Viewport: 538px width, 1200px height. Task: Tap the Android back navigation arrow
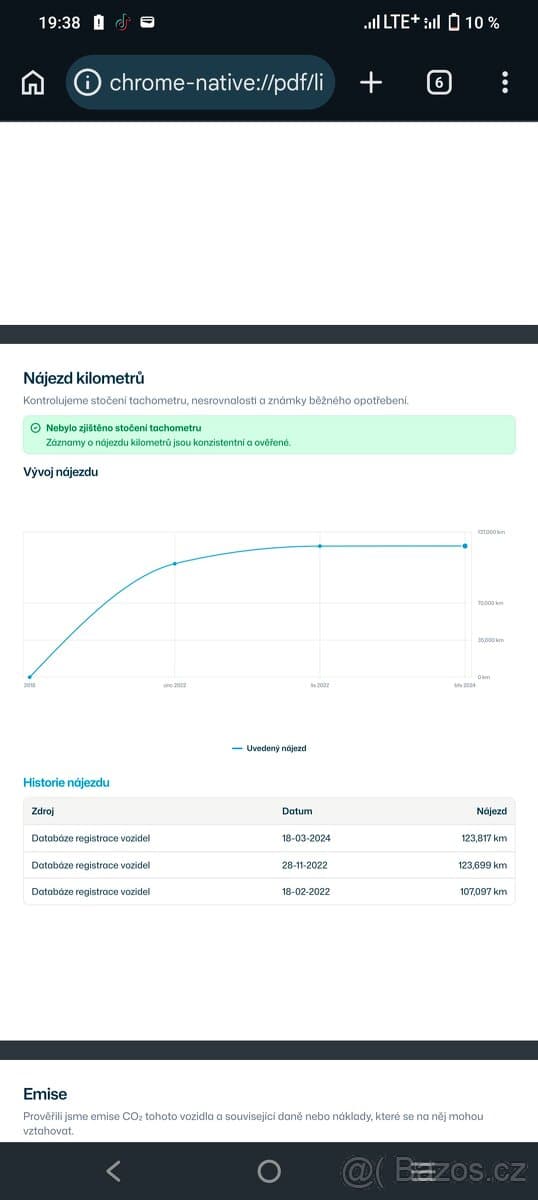[x=114, y=1171]
